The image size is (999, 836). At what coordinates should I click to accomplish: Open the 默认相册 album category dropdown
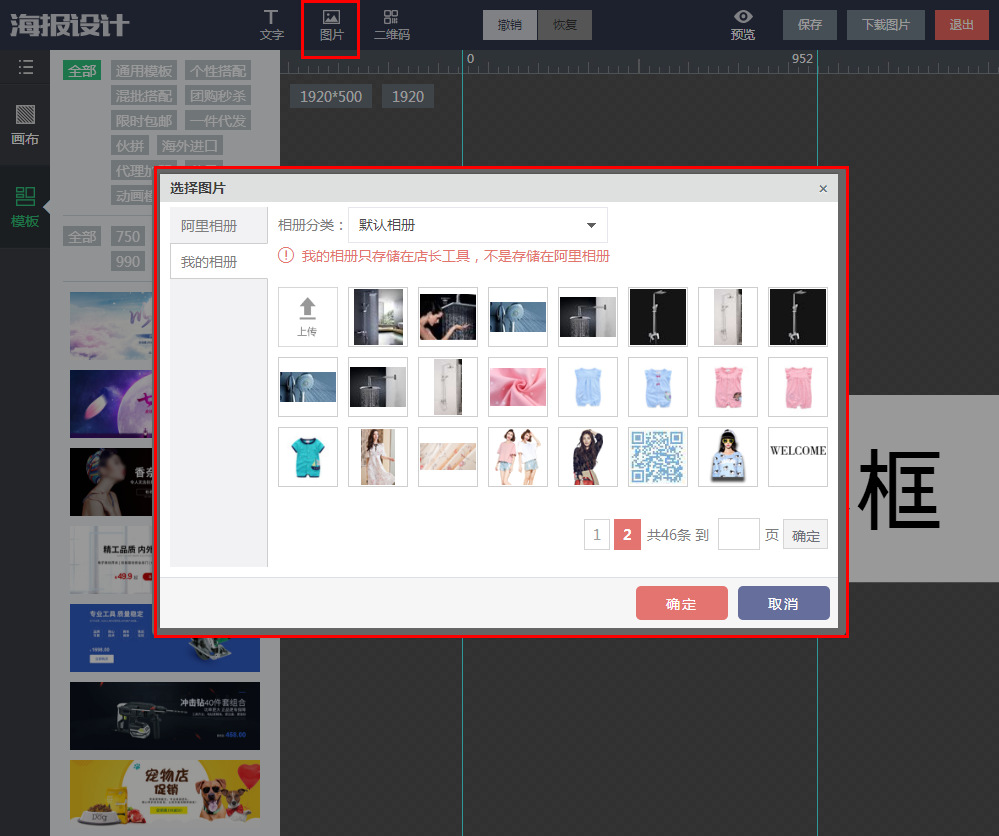478,225
